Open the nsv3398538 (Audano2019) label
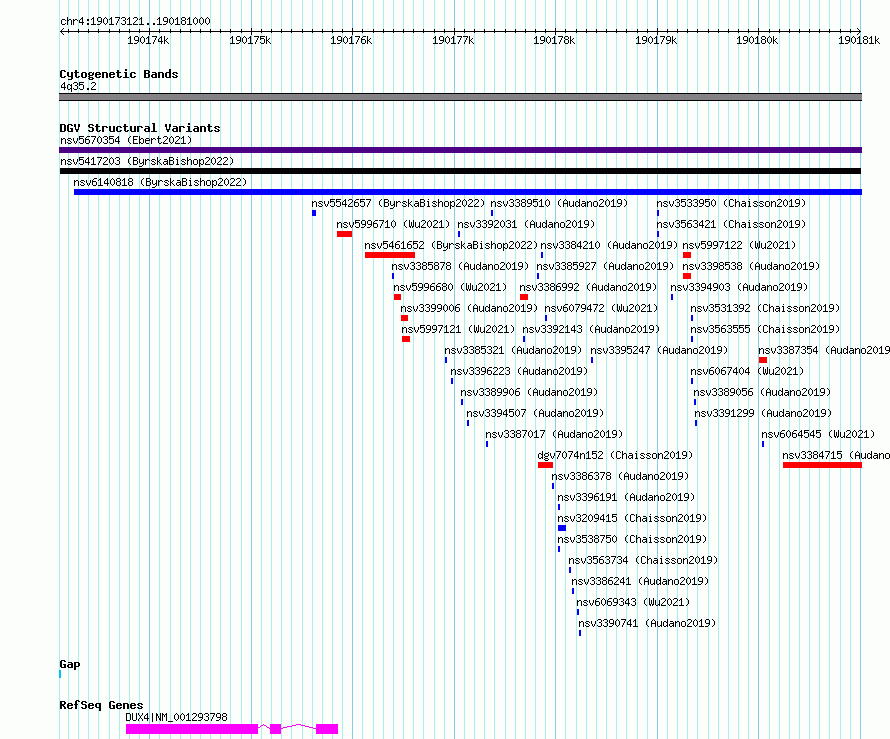890x739 pixels. pyautogui.click(x=751, y=266)
